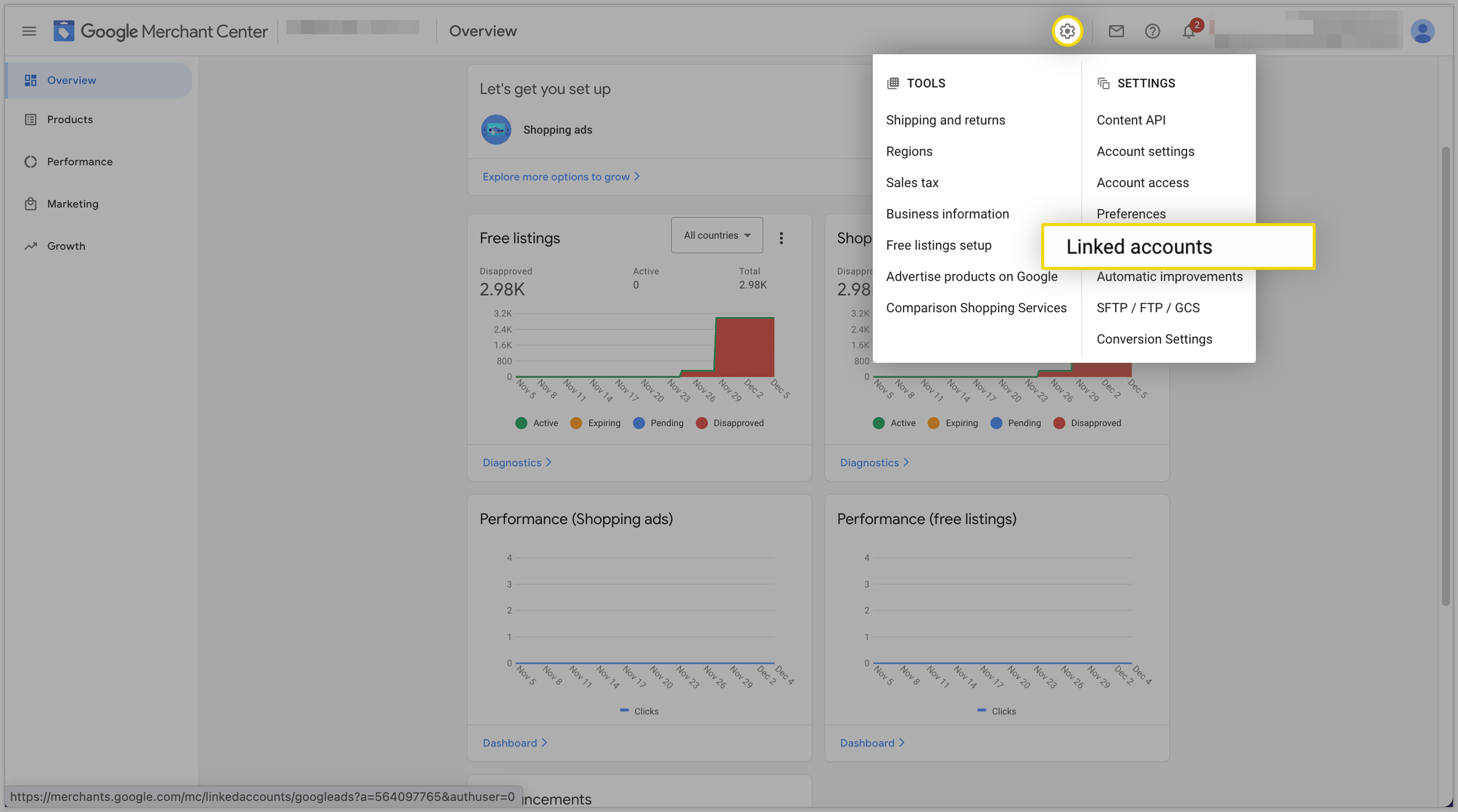Click Pending blue legend dot in Free listings
The height and width of the screenshot is (812, 1458).
pyautogui.click(x=639, y=423)
